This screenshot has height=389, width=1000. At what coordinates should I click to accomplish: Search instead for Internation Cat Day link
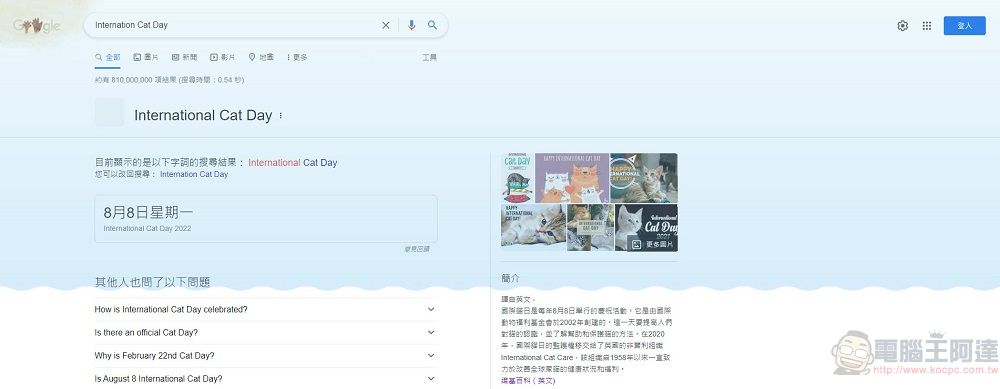pos(194,174)
